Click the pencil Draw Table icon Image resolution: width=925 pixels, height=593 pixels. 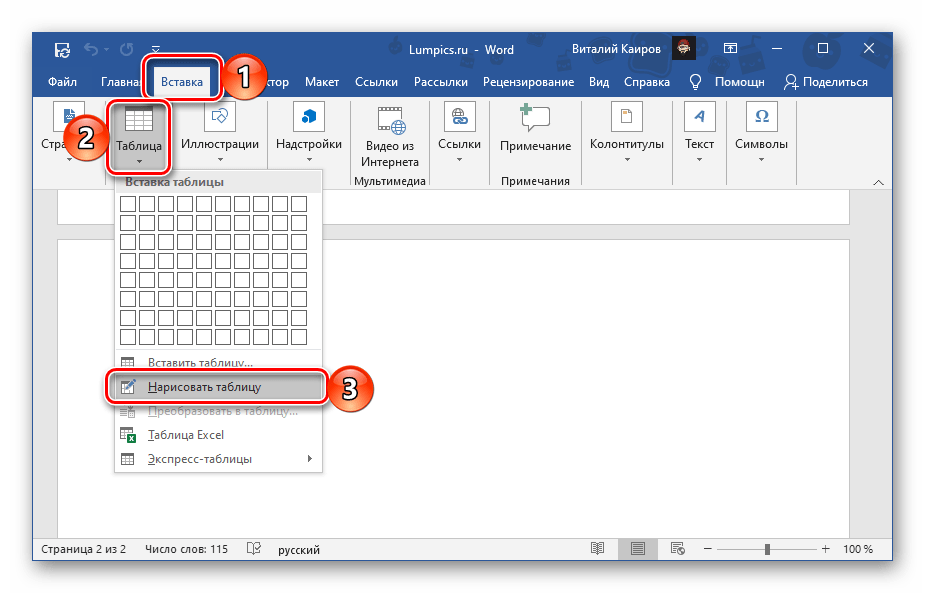click(128, 387)
